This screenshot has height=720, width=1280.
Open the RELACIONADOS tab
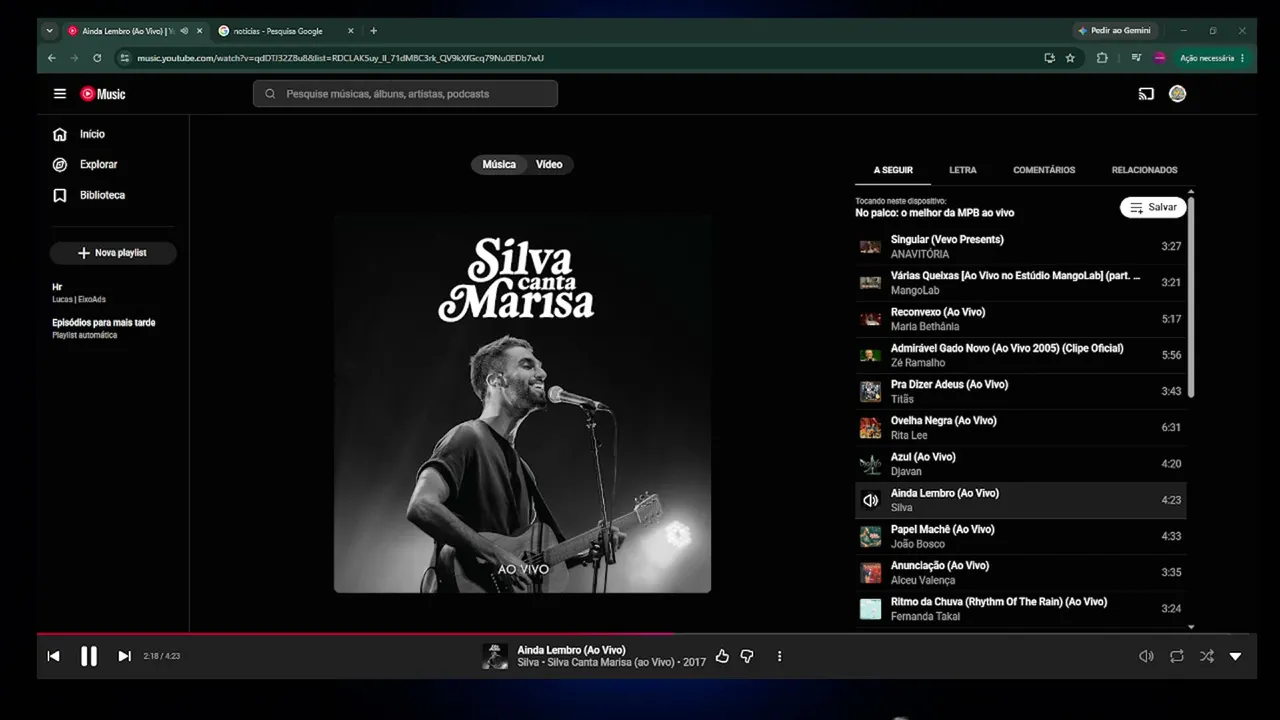point(1145,170)
